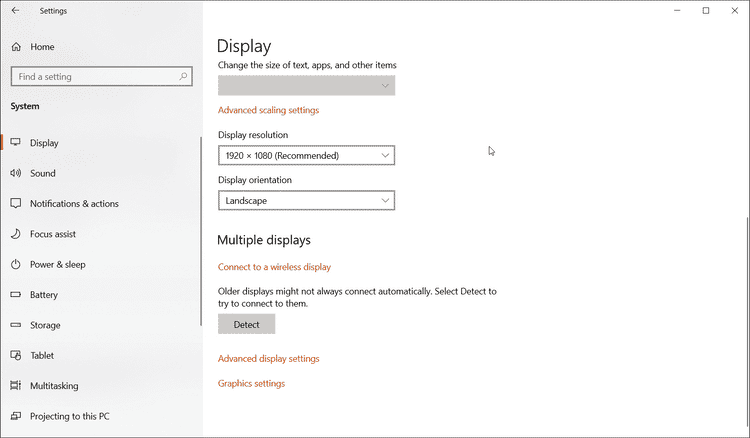Screen dimensions: 750x438
Task: Select the Multitasking icon
Action: pyautogui.click(x=16, y=385)
